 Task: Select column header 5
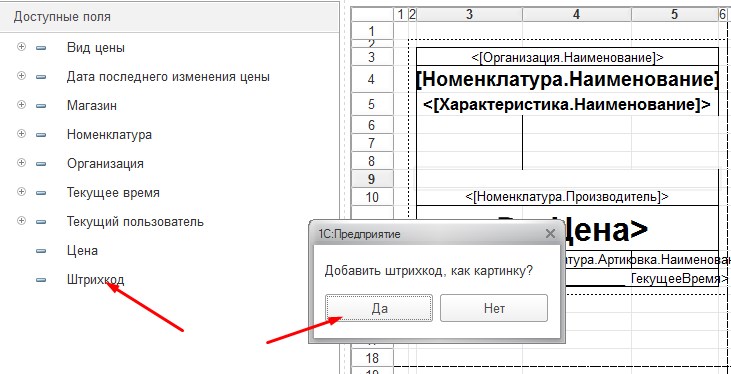674,15
